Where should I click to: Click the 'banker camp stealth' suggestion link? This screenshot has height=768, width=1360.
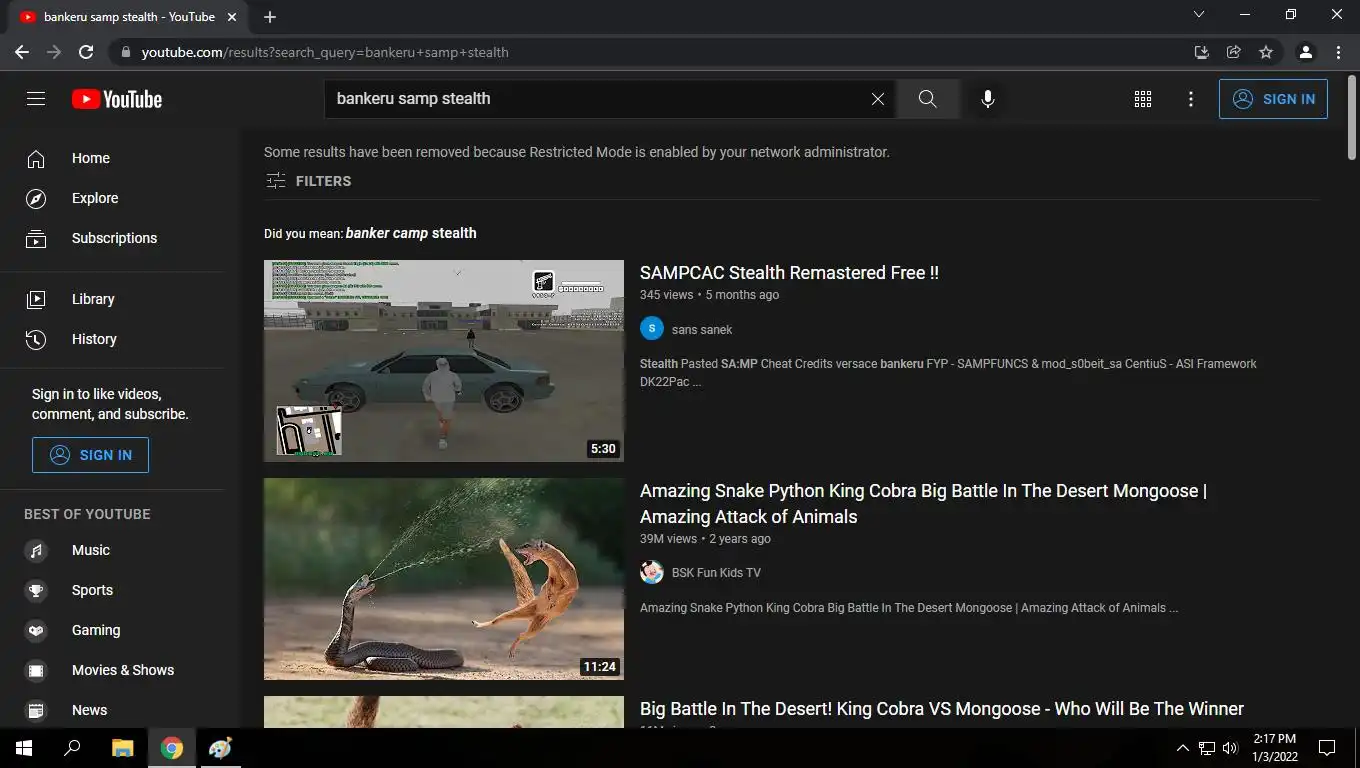point(411,233)
